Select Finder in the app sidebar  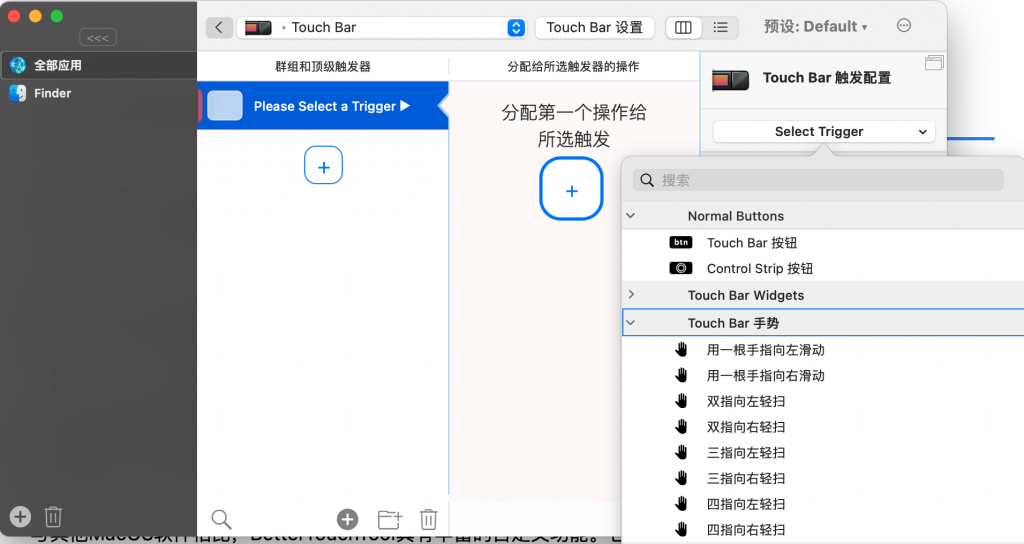point(98,93)
